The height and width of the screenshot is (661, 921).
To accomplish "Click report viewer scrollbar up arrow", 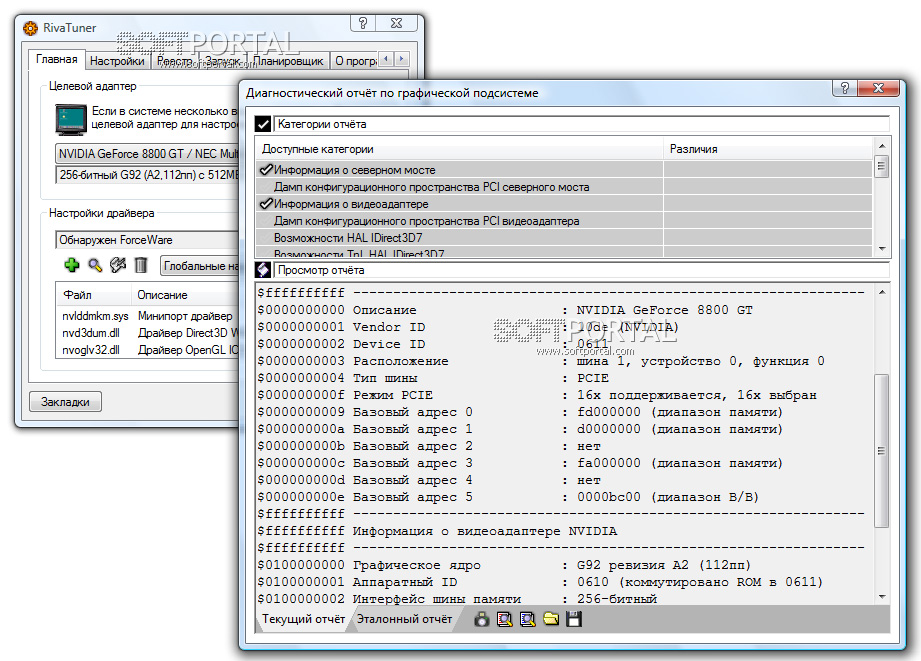I will click(x=882, y=292).
